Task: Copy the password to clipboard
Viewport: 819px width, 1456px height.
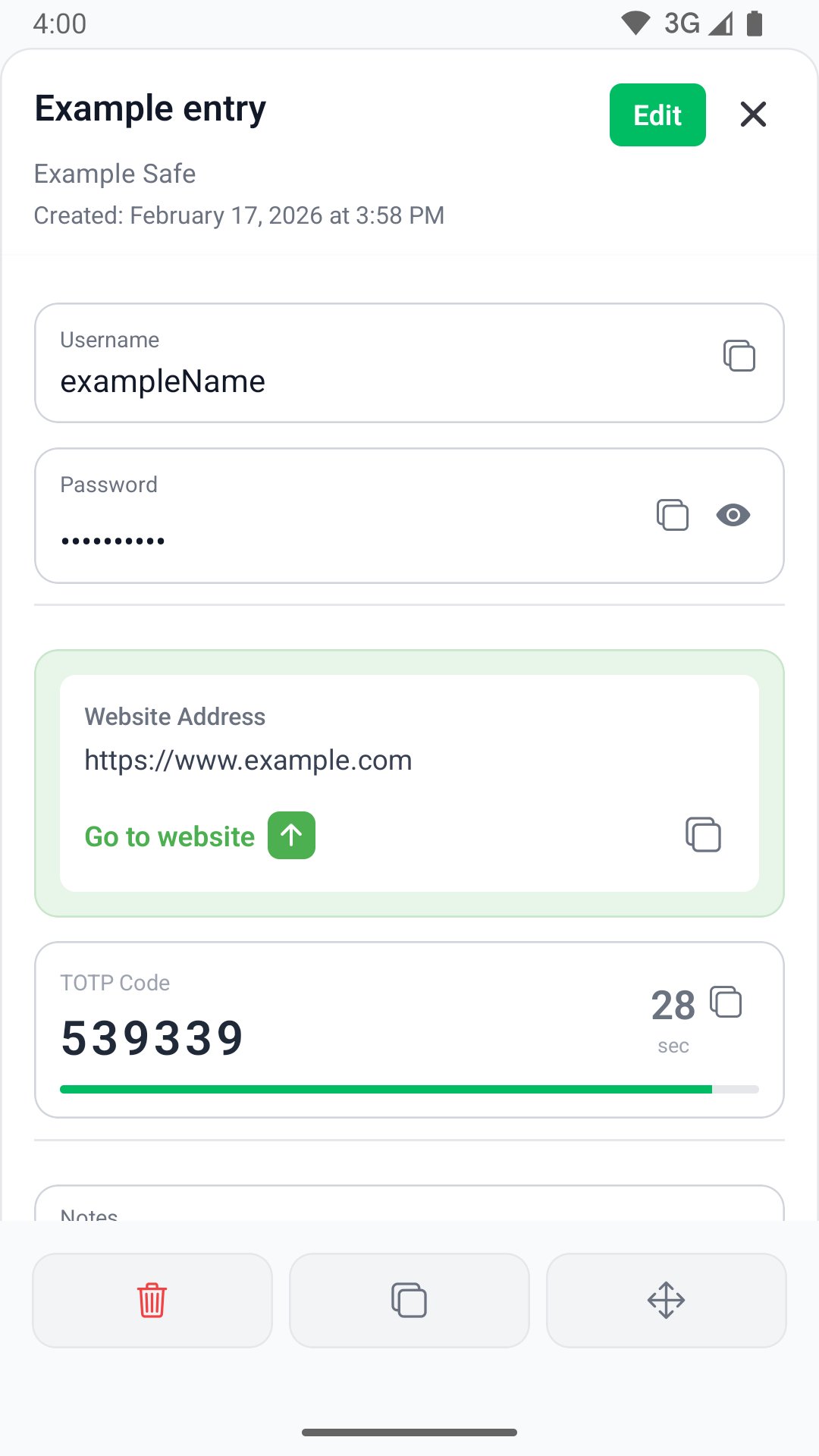Action: pyautogui.click(x=673, y=515)
